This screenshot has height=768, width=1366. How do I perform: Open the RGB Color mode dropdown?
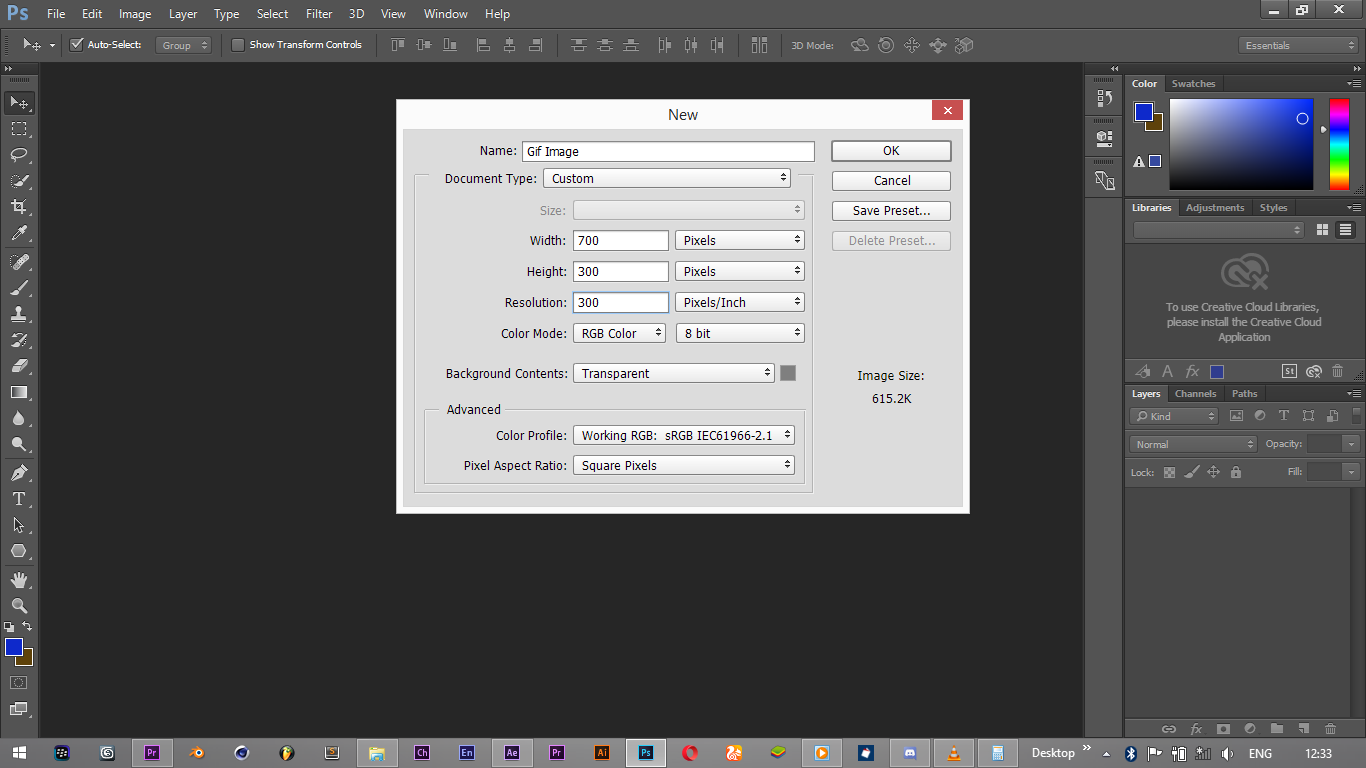pyautogui.click(x=619, y=333)
